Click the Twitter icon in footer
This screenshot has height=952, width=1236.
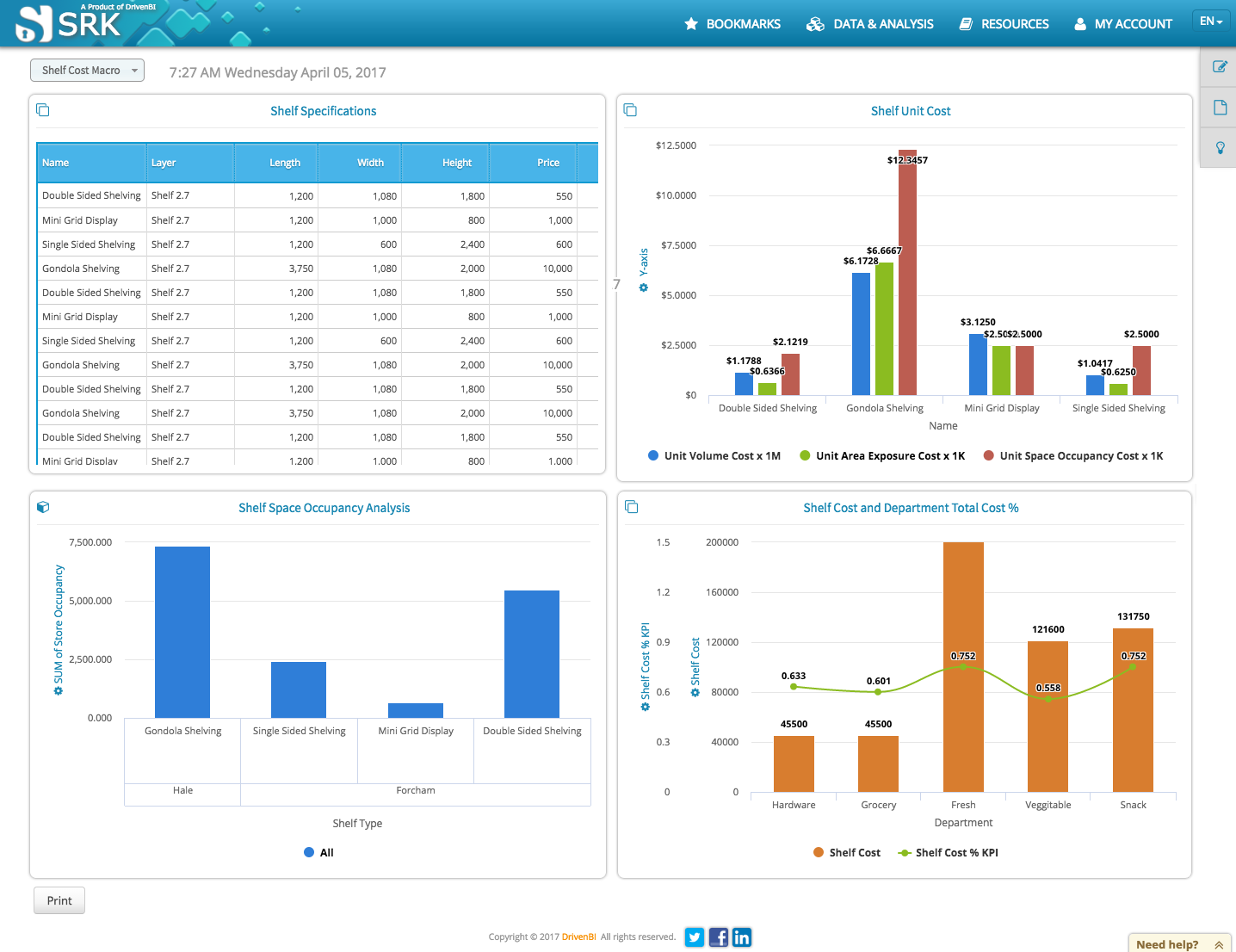[695, 937]
